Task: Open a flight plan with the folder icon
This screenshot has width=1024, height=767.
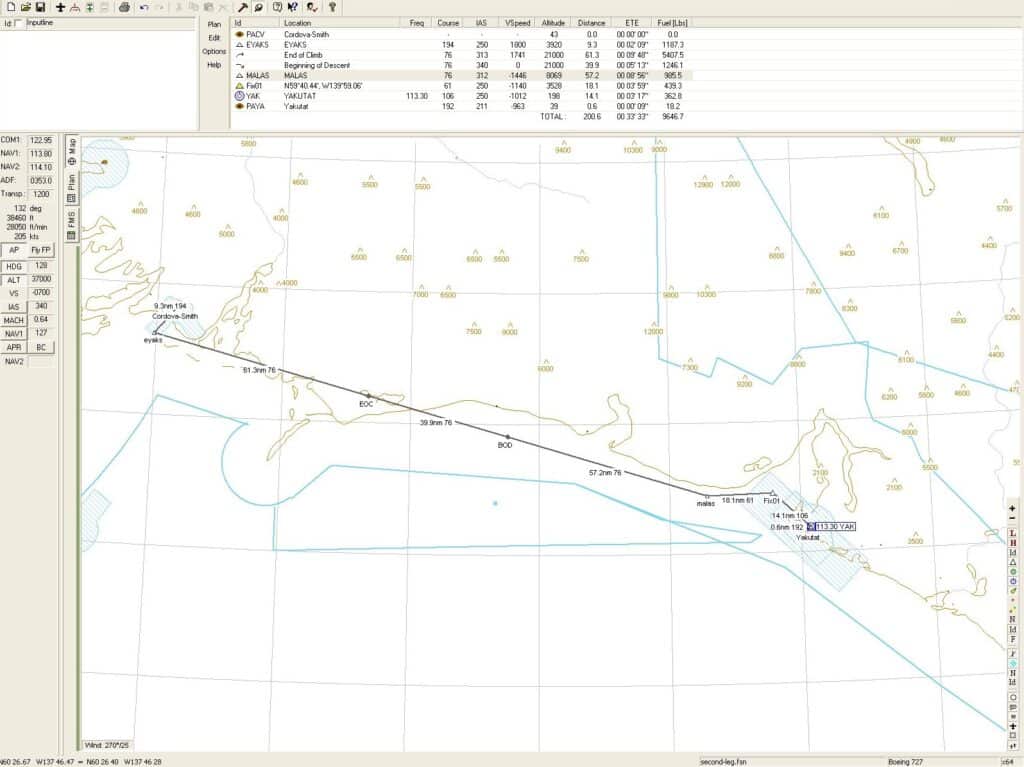Action: pos(28,7)
